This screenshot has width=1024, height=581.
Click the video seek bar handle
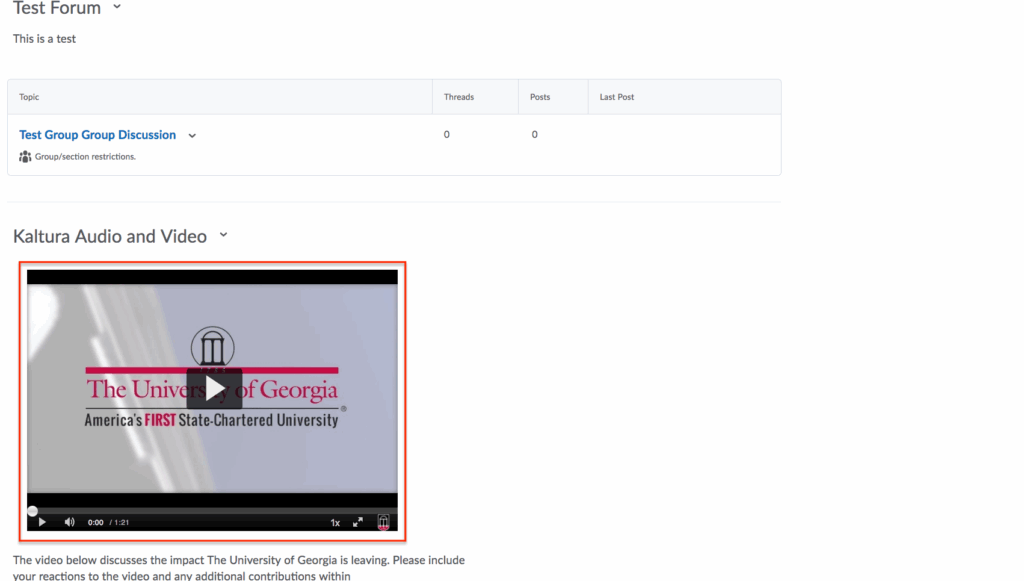pos(32,511)
